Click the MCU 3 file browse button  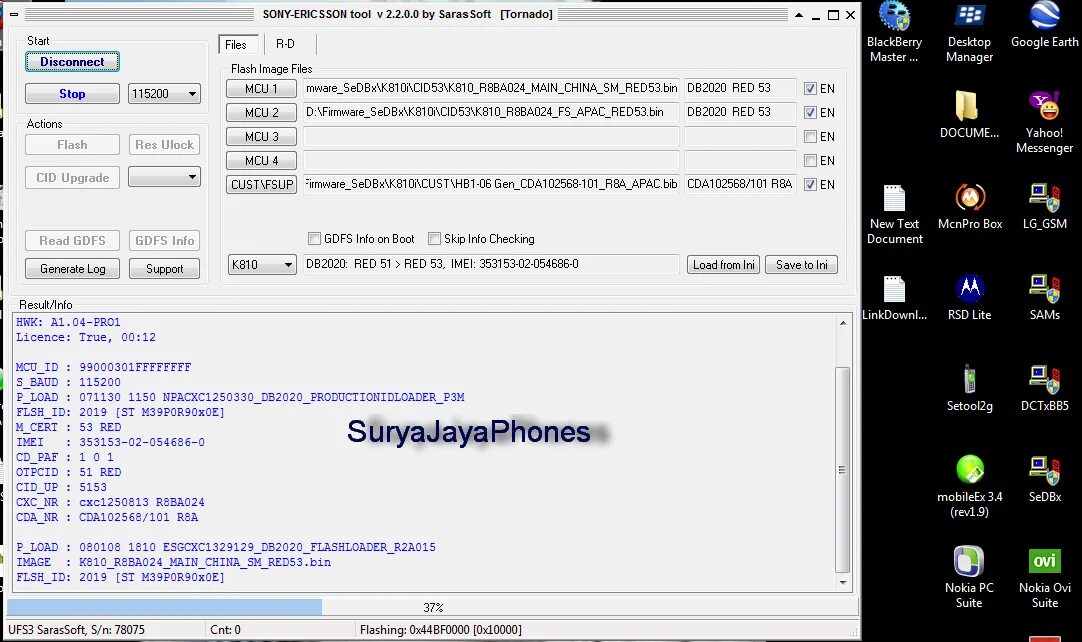pyautogui.click(x=262, y=137)
